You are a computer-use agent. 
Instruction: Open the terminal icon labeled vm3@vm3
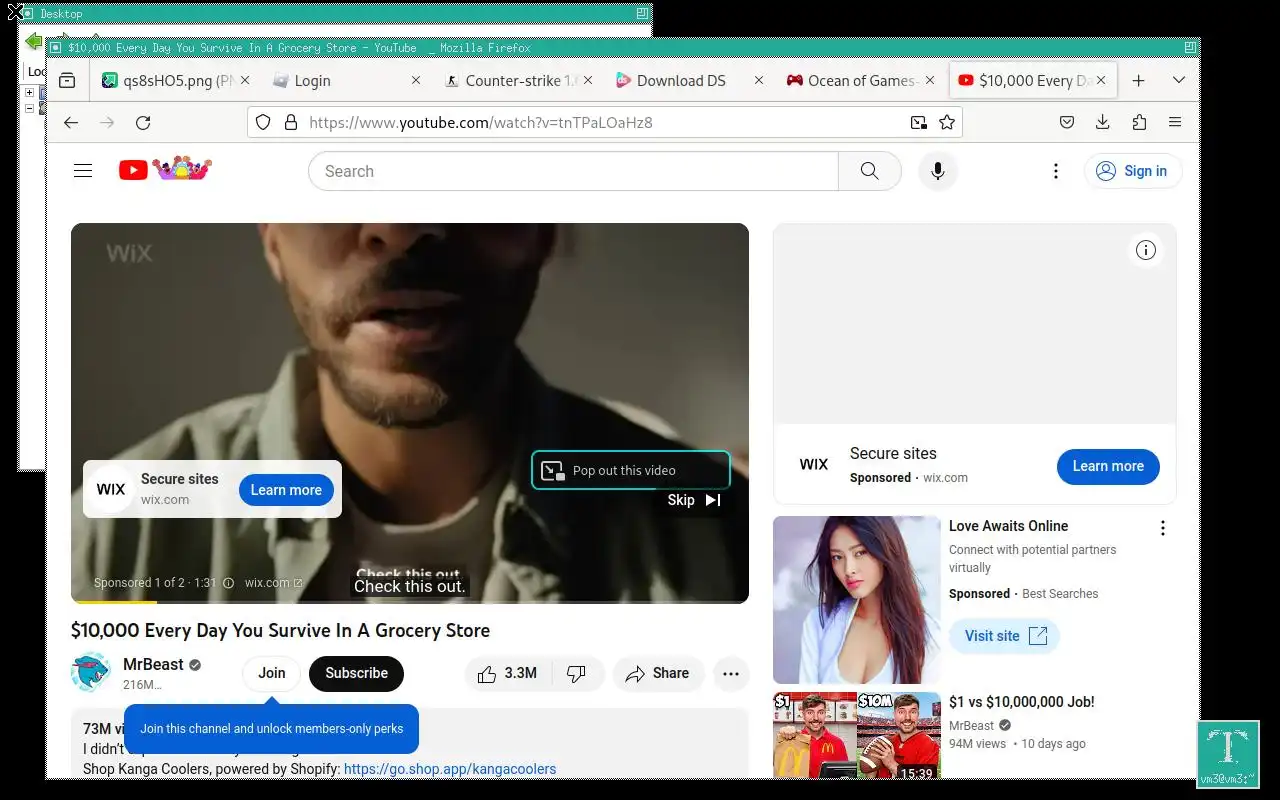point(1228,753)
